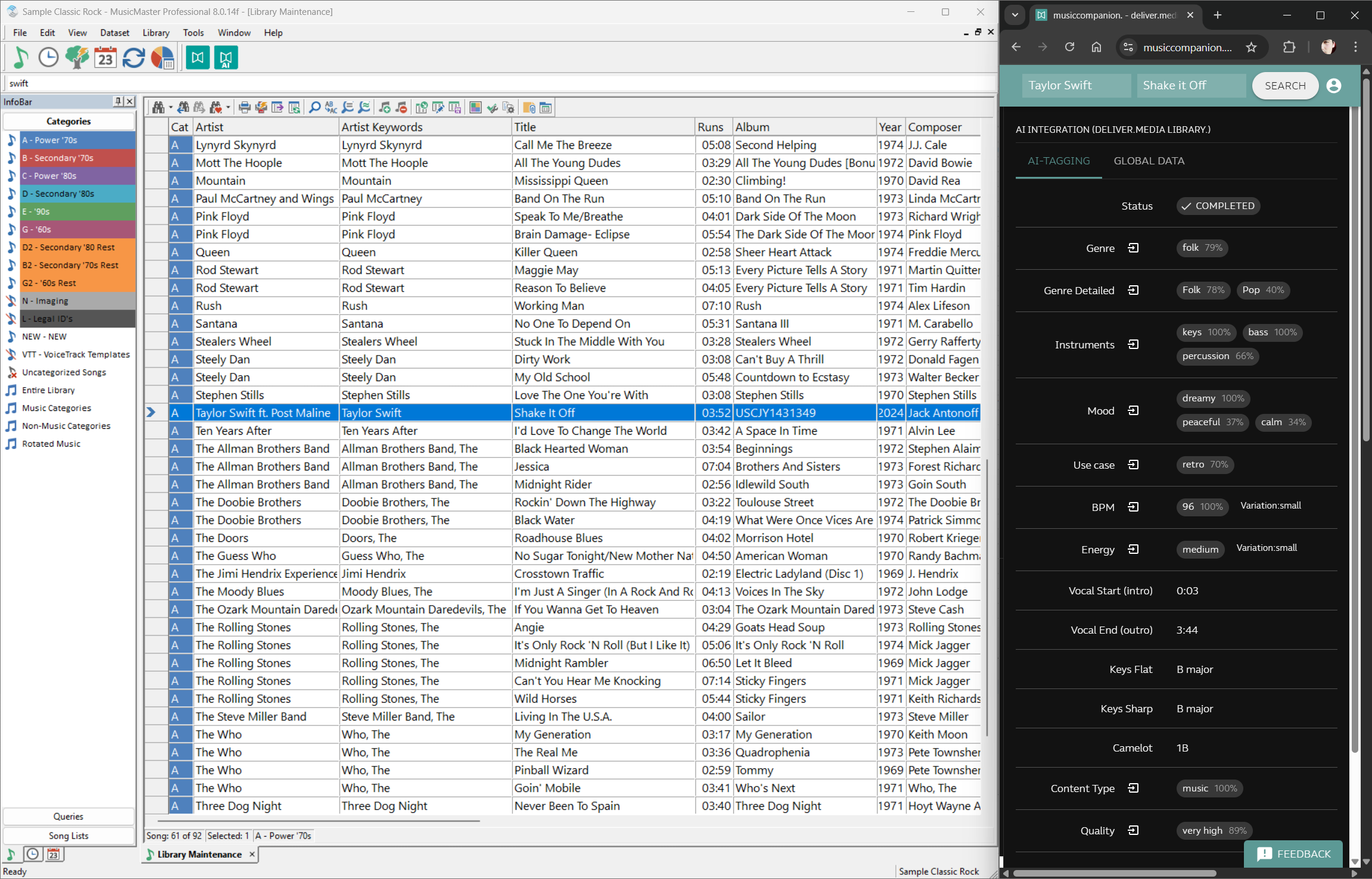Open the Library menu

(x=156, y=33)
